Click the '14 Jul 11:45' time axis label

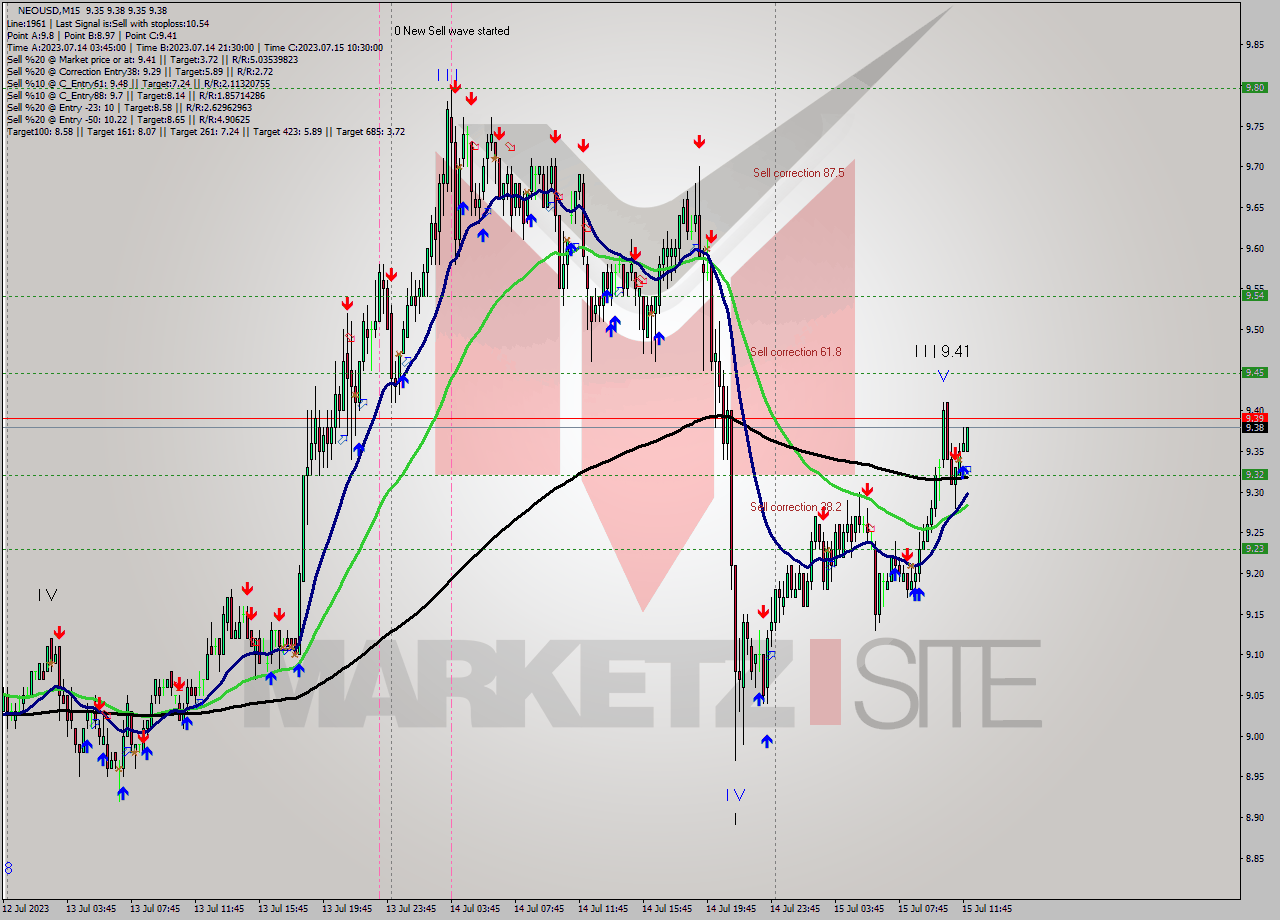click(x=603, y=909)
